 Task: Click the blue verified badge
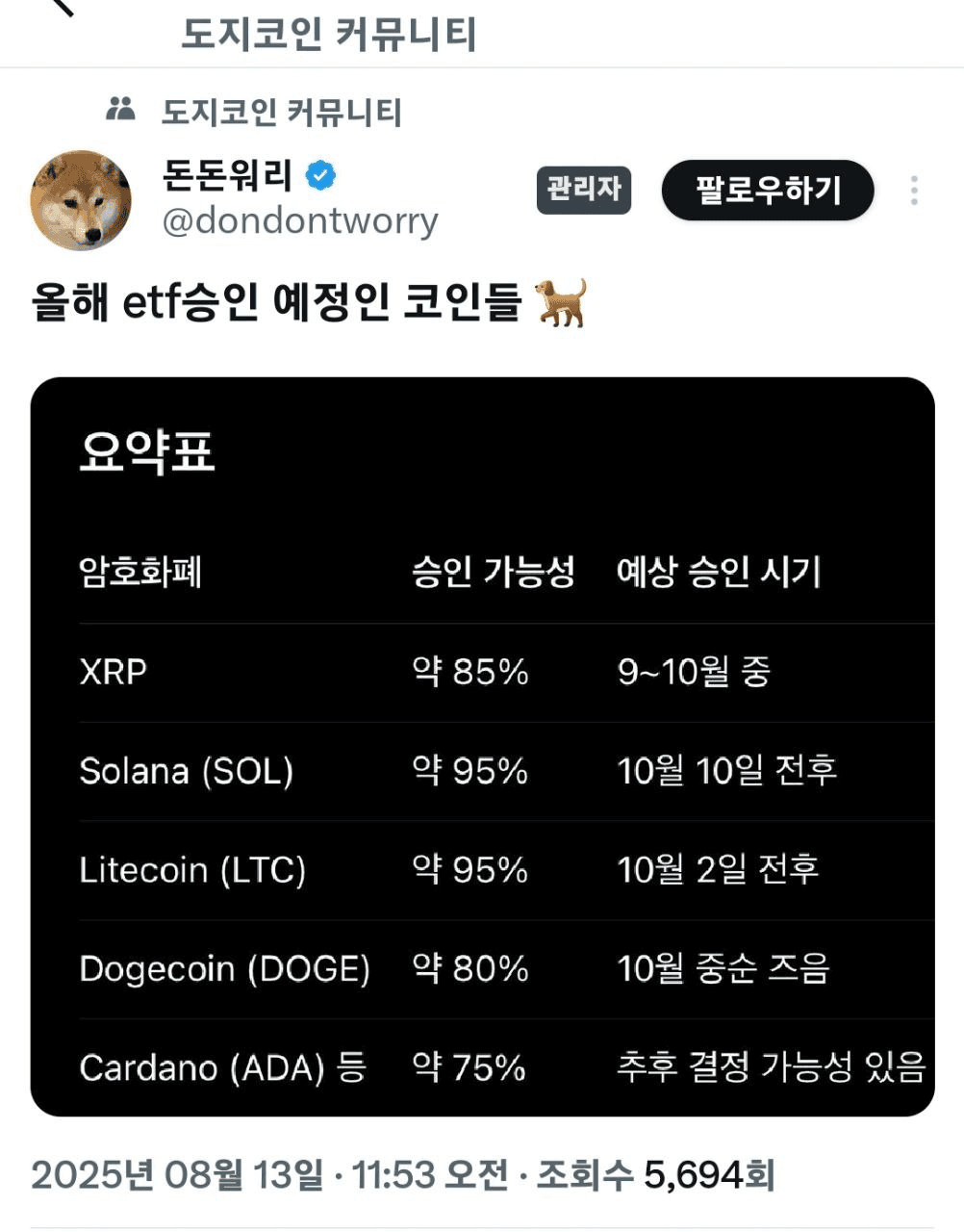tap(321, 175)
